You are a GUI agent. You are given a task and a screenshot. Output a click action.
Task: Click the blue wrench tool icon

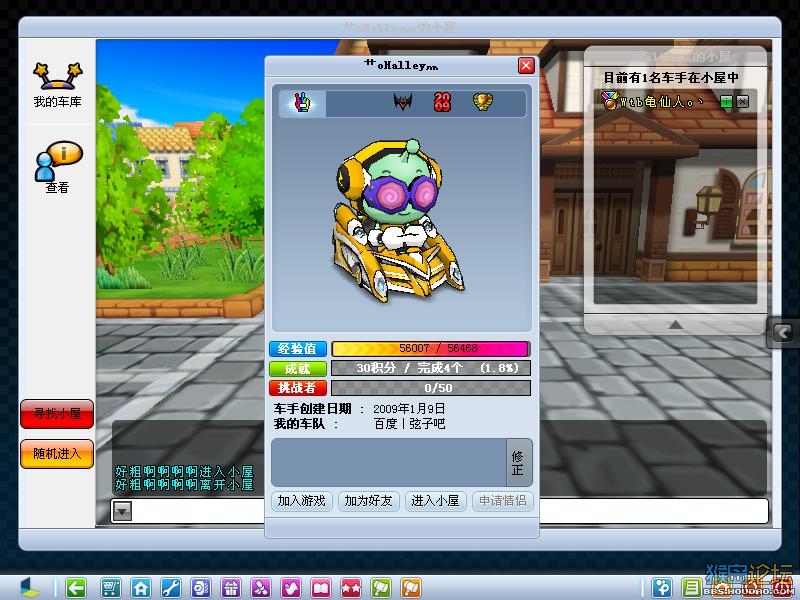(170, 588)
